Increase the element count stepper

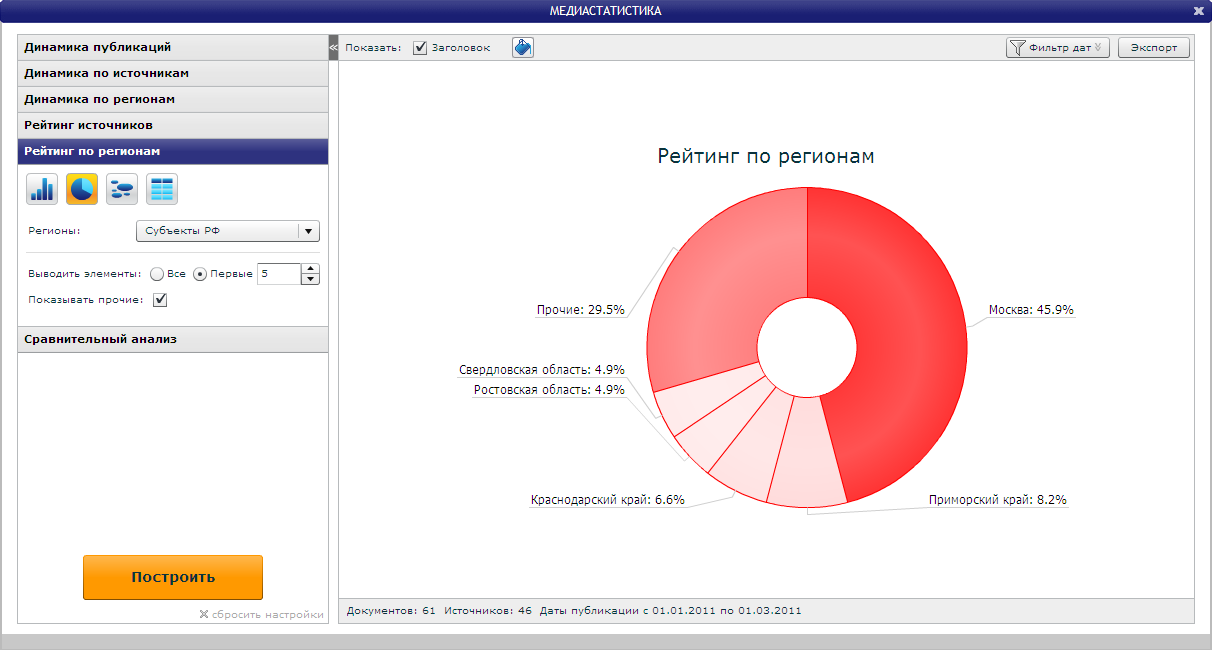coord(310,268)
